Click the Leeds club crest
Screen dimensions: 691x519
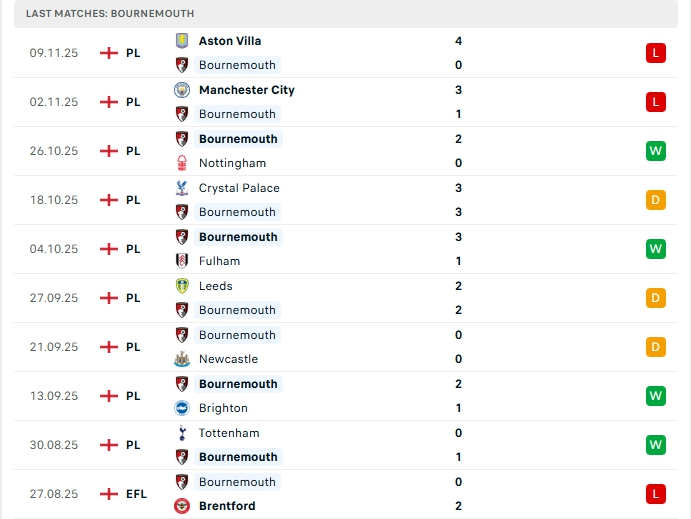(x=182, y=286)
